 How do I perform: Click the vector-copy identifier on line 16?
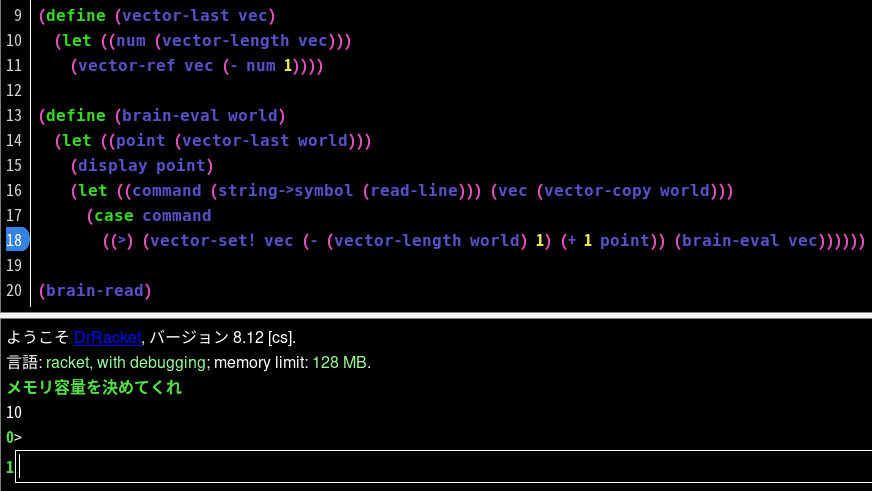click(597, 191)
